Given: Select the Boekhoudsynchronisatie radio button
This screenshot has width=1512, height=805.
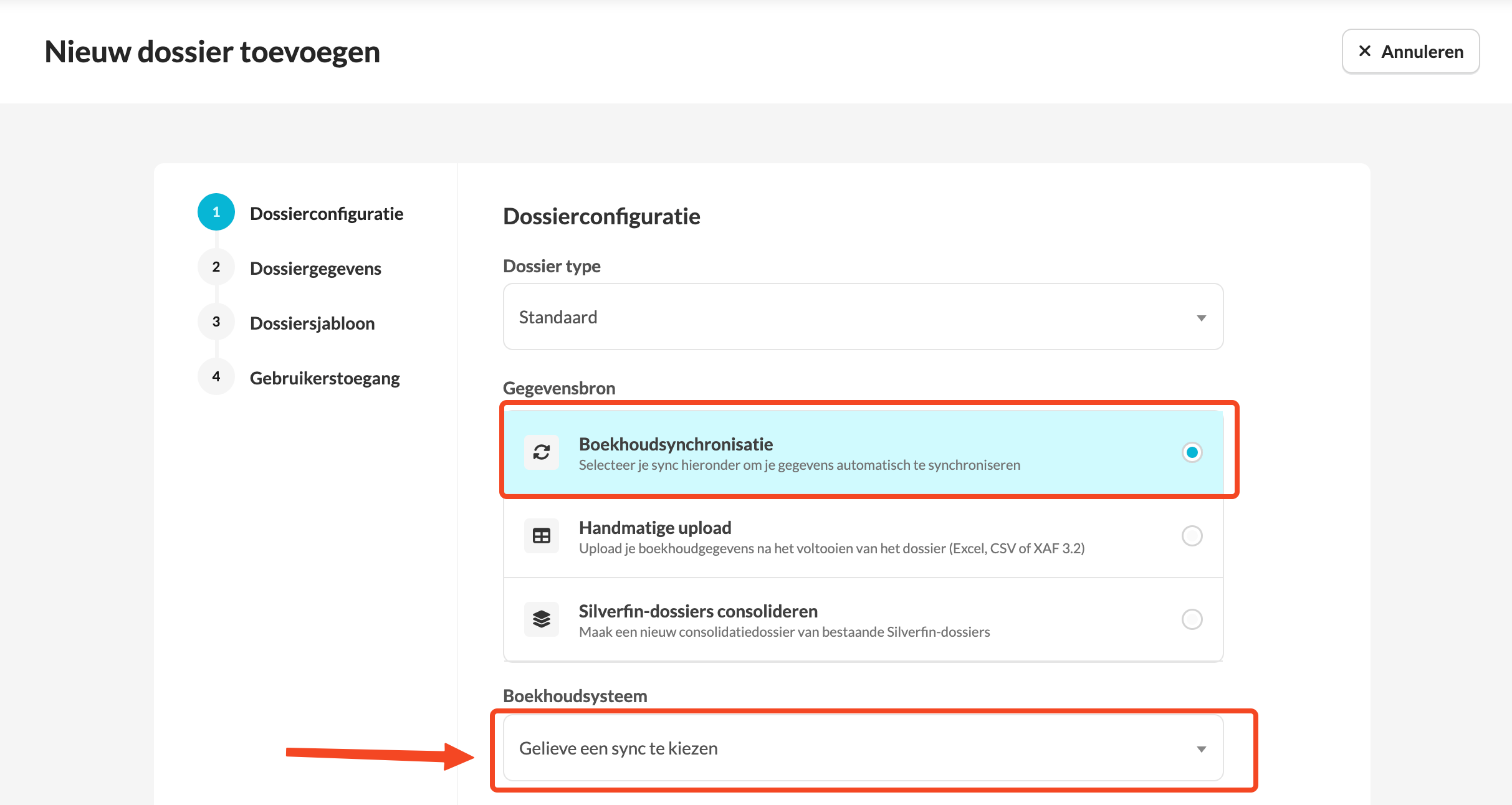Looking at the screenshot, I should coord(1192,452).
